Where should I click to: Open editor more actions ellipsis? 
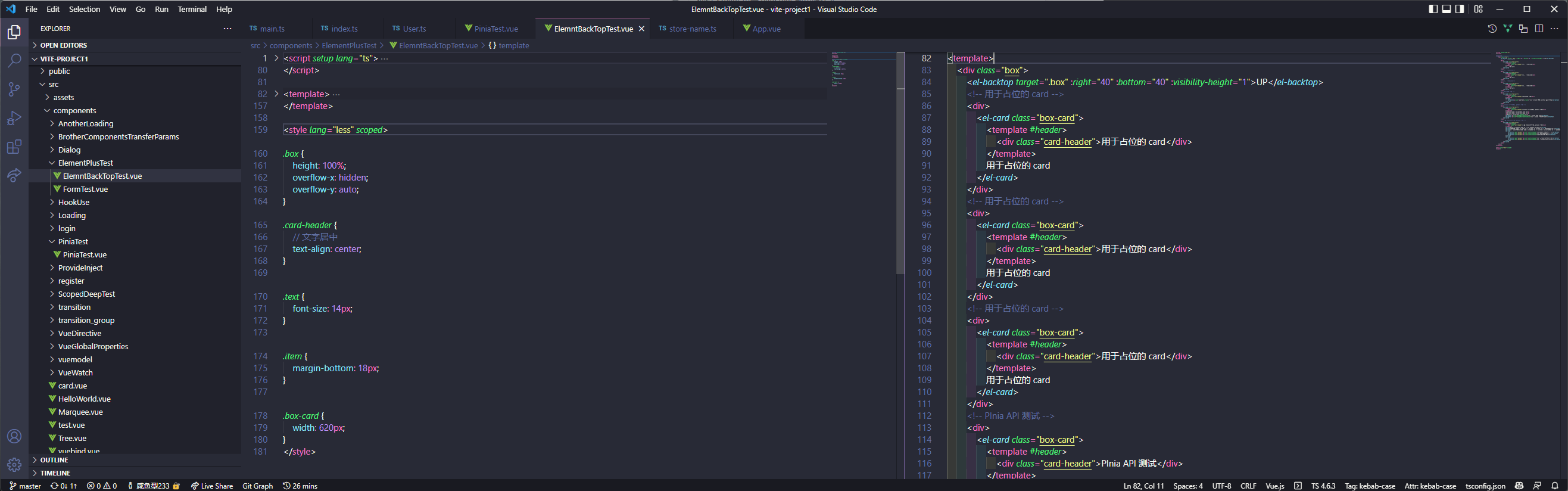1554,29
